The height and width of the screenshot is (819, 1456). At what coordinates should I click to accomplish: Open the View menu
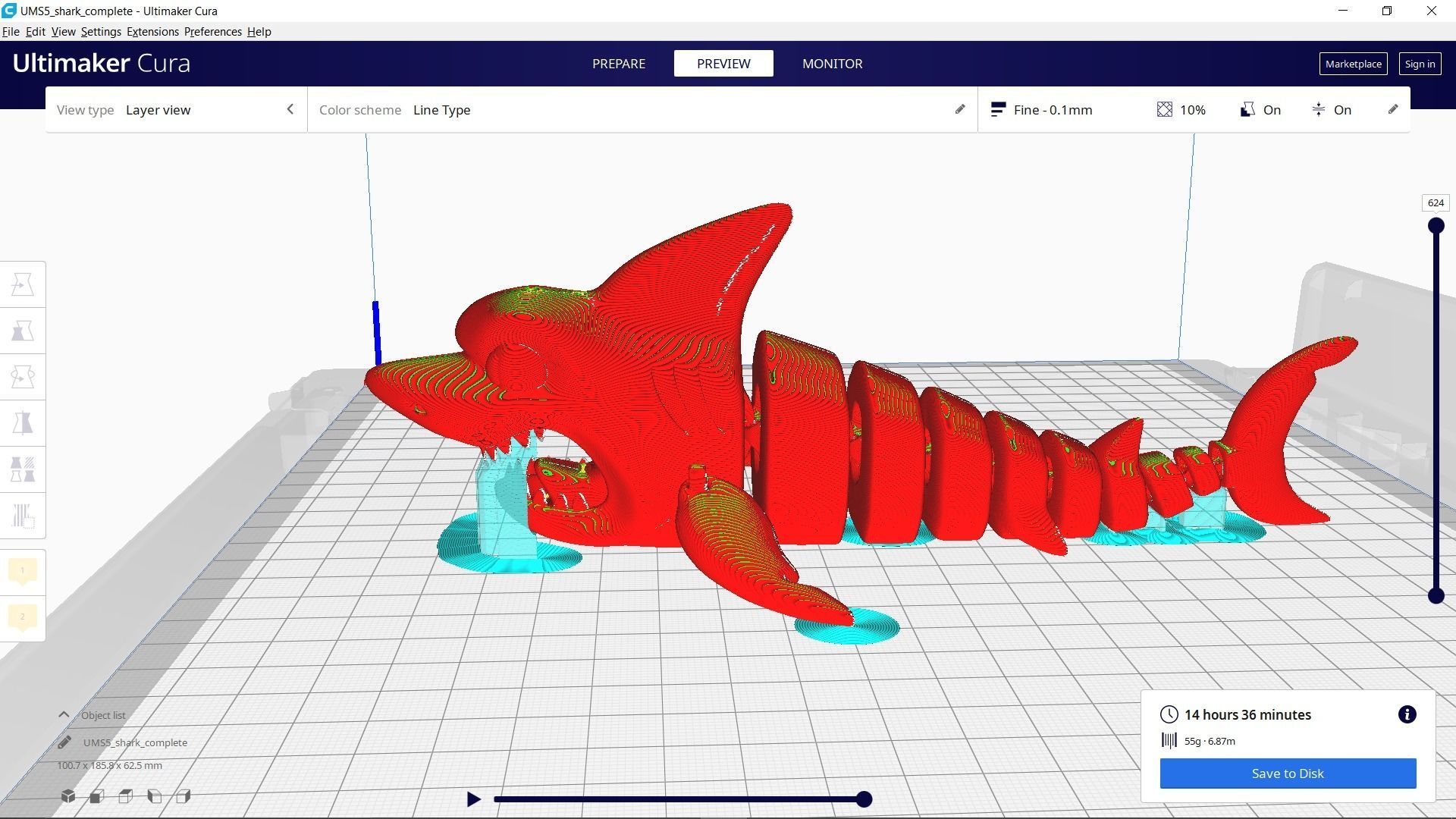[63, 32]
